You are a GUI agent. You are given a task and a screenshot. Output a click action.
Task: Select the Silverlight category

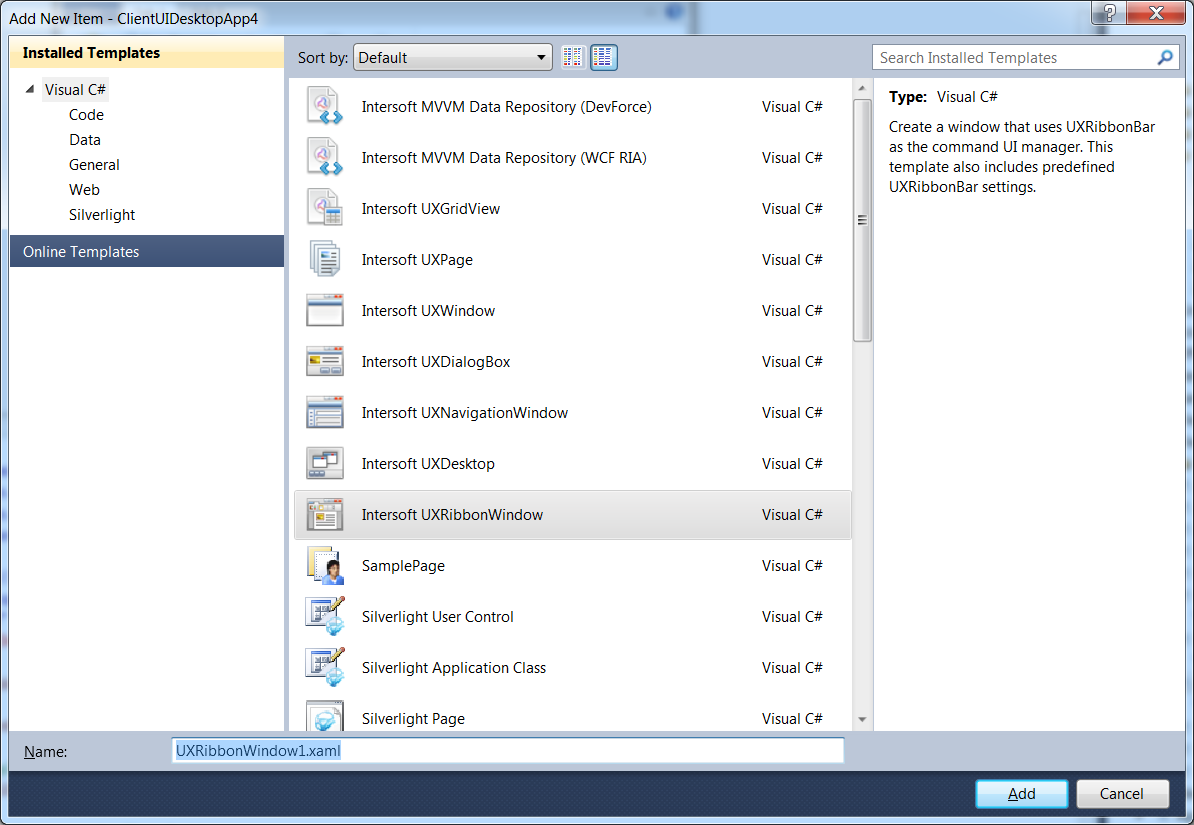point(101,215)
